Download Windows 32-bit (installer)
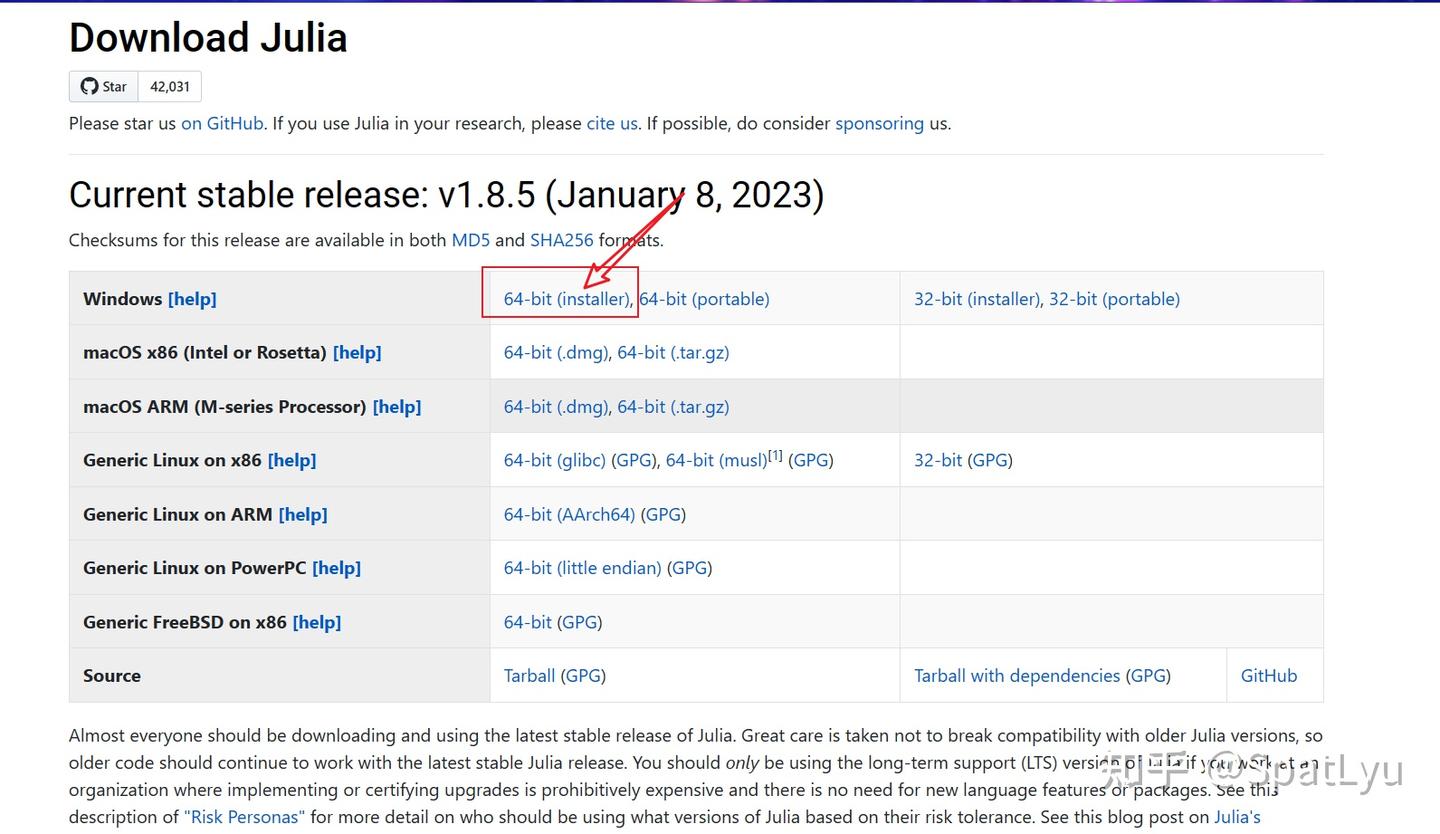 tap(976, 299)
